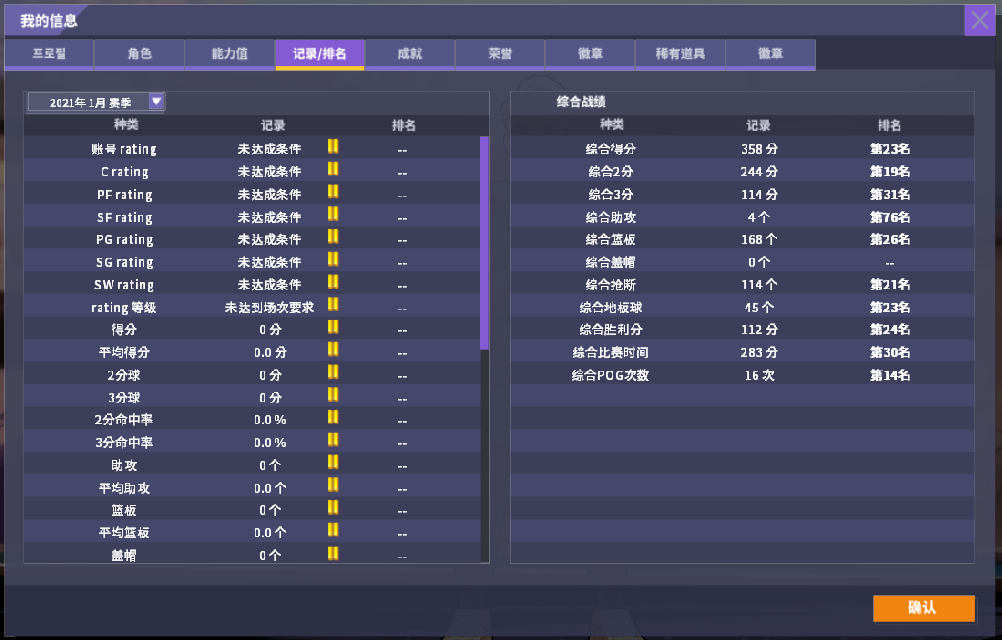Image resolution: width=1002 pixels, height=640 pixels.
Task: Switch to the 프로필 tab
Action: pos(49,54)
